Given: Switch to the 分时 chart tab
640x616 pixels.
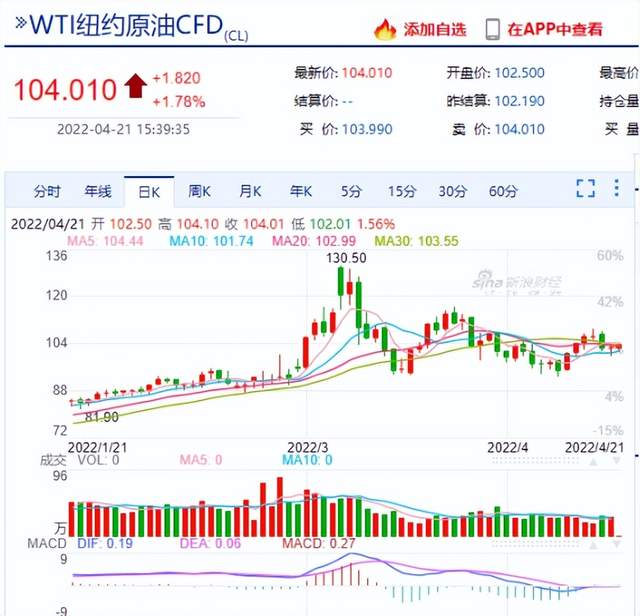Looking at the screenshot, I should coord(47,191).
